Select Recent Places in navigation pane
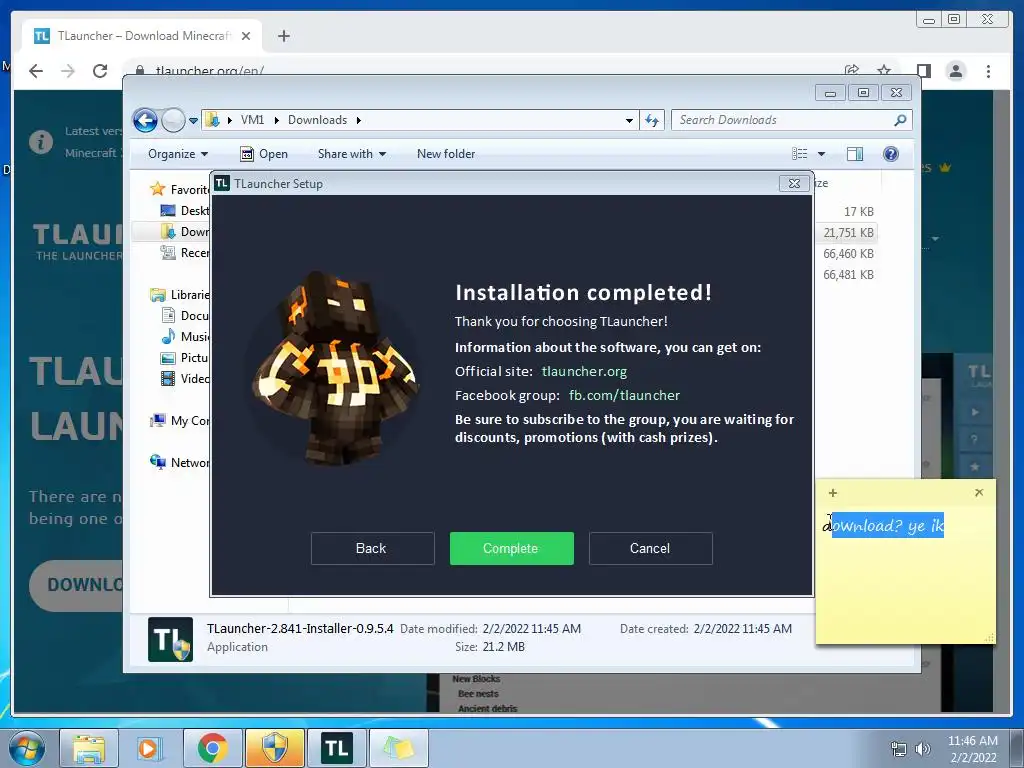The image size is (1024, 768). (x=185, y=253)
